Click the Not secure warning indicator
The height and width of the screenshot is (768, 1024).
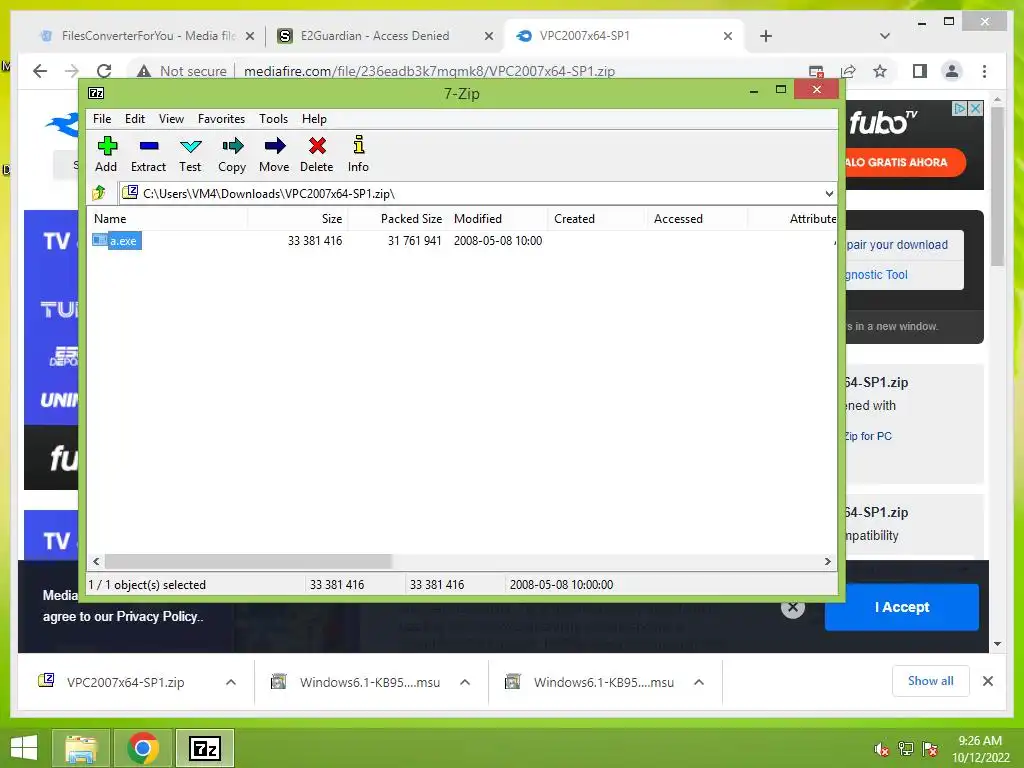click(182, 71)
